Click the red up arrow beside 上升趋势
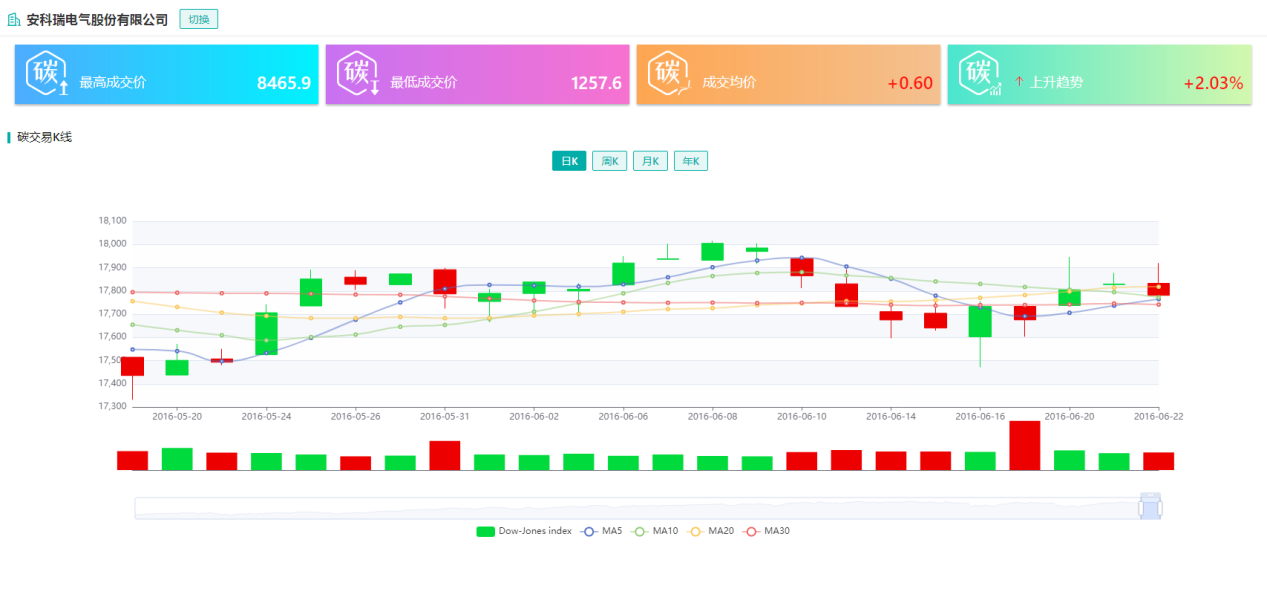Screen dimensions: 1267x603 pos(1019,82)
